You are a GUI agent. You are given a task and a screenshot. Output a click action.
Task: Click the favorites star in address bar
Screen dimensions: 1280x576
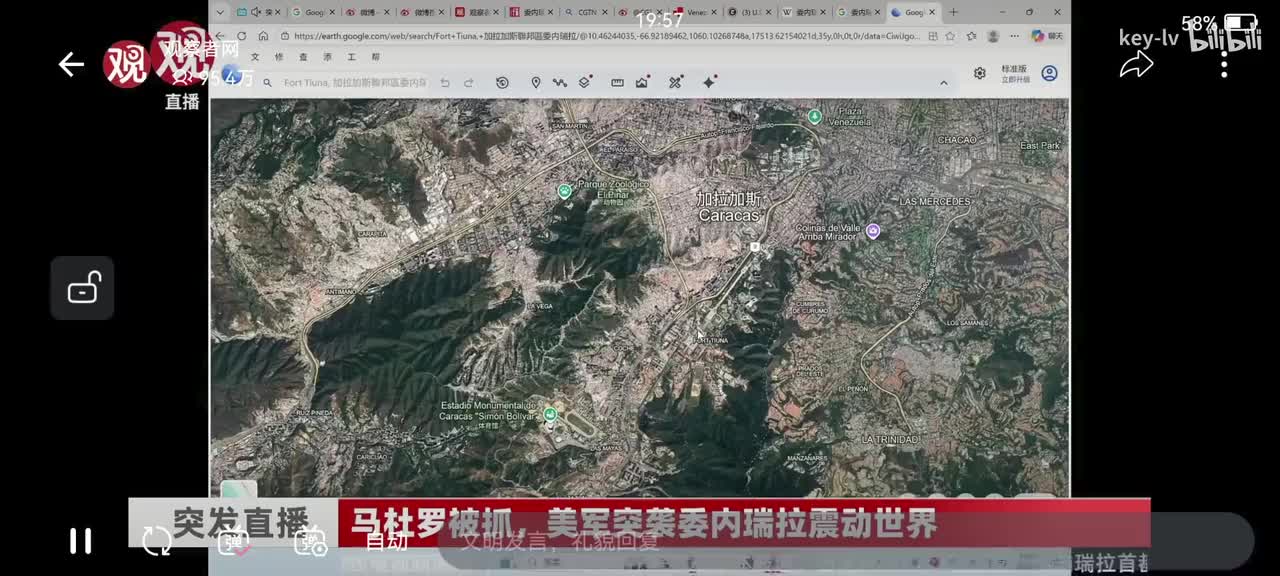point(949,36)
